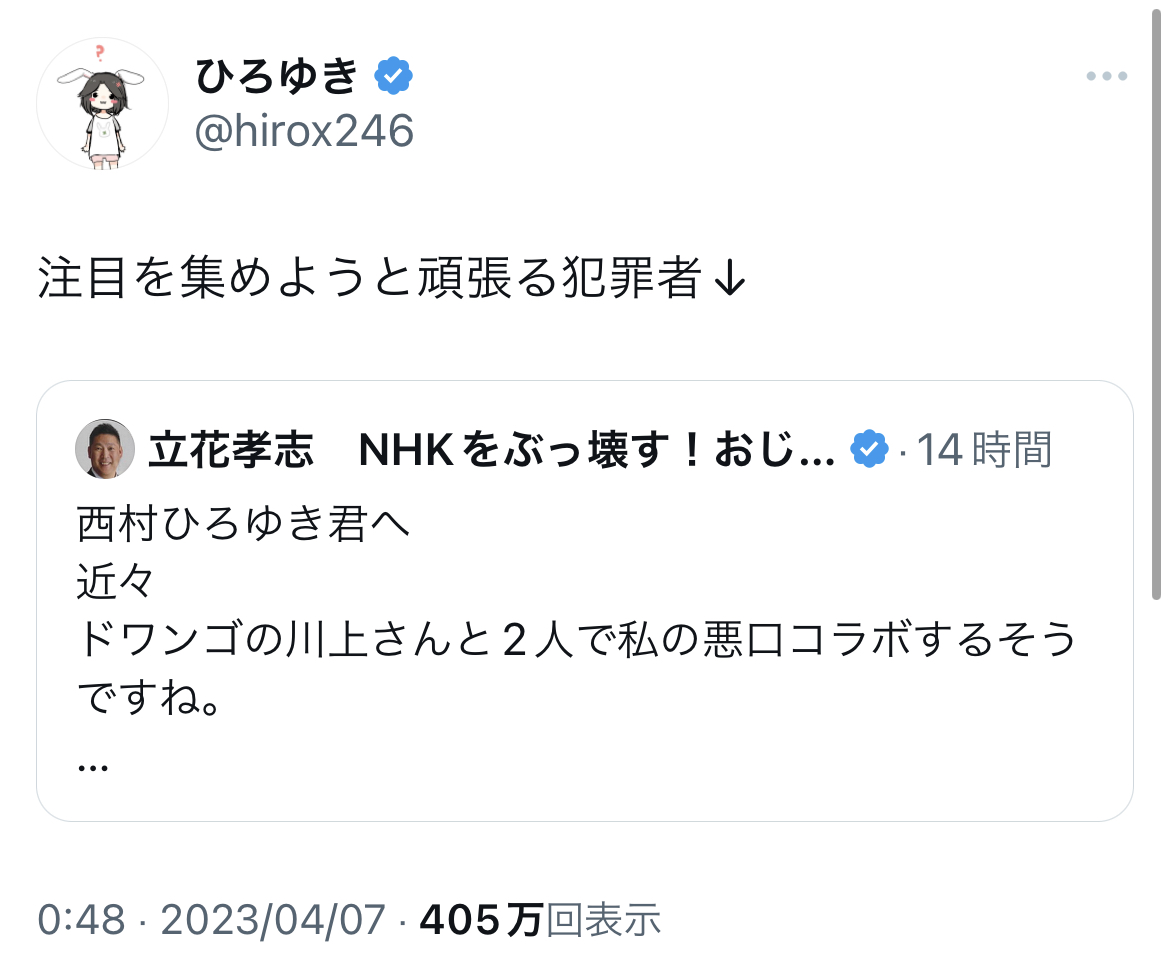This screenshot has width=1170, height=979.
Task: Select the 西村ひろゆき君へ line in quote
Action: 243,524
